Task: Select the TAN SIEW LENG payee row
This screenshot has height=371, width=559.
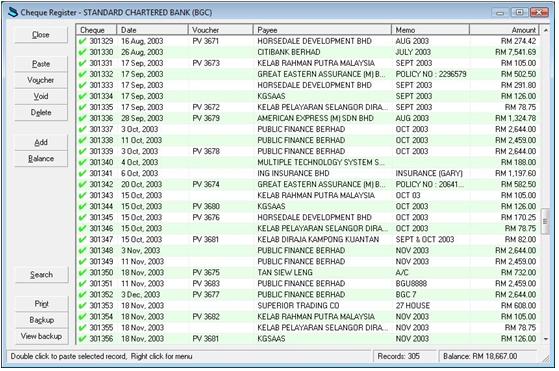Action: [308, 272]
